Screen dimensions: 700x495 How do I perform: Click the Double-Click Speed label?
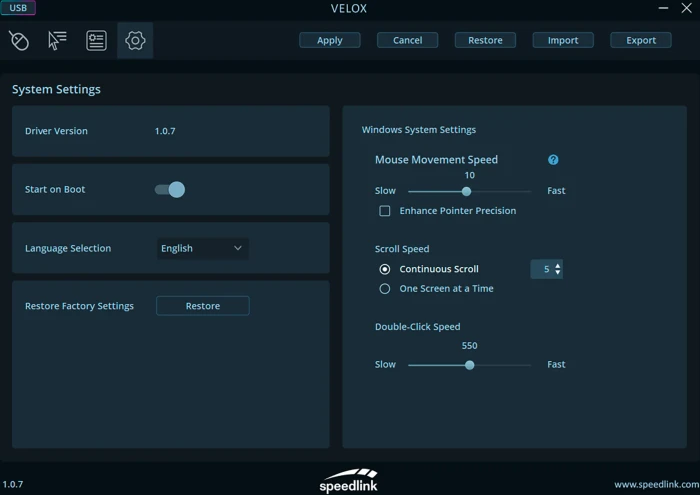(x=417, y=327)
